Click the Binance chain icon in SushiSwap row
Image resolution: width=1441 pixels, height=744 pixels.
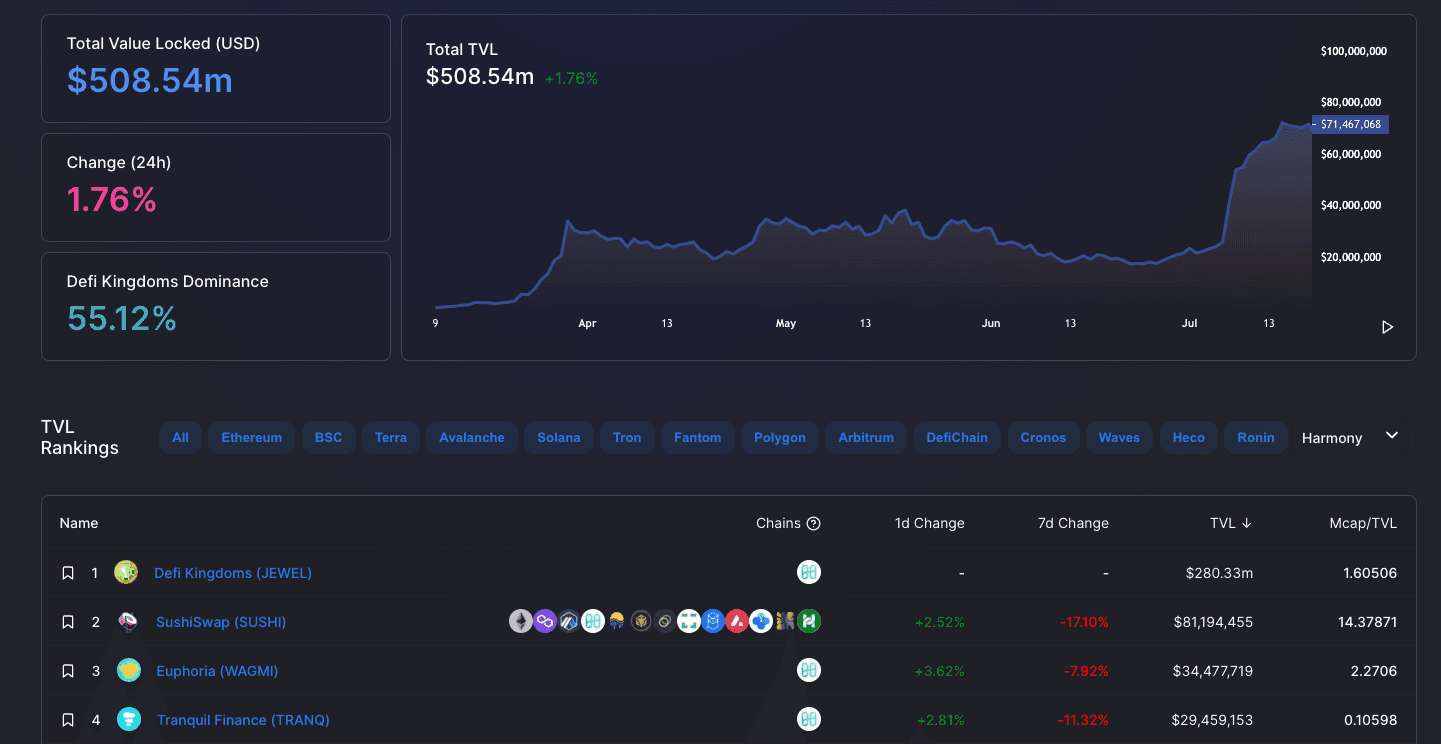pyautogui.click(x=641, y=622)
